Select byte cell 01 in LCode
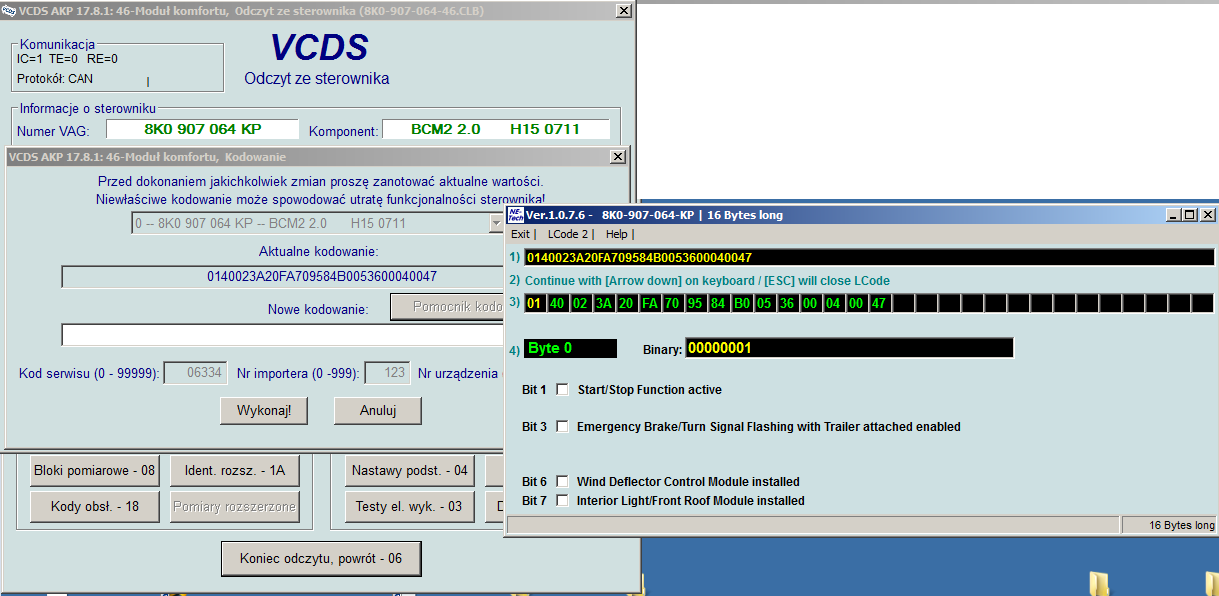The width and height of the screenshot is (1219, 596). pyautogui.click(x=534, y=303)
